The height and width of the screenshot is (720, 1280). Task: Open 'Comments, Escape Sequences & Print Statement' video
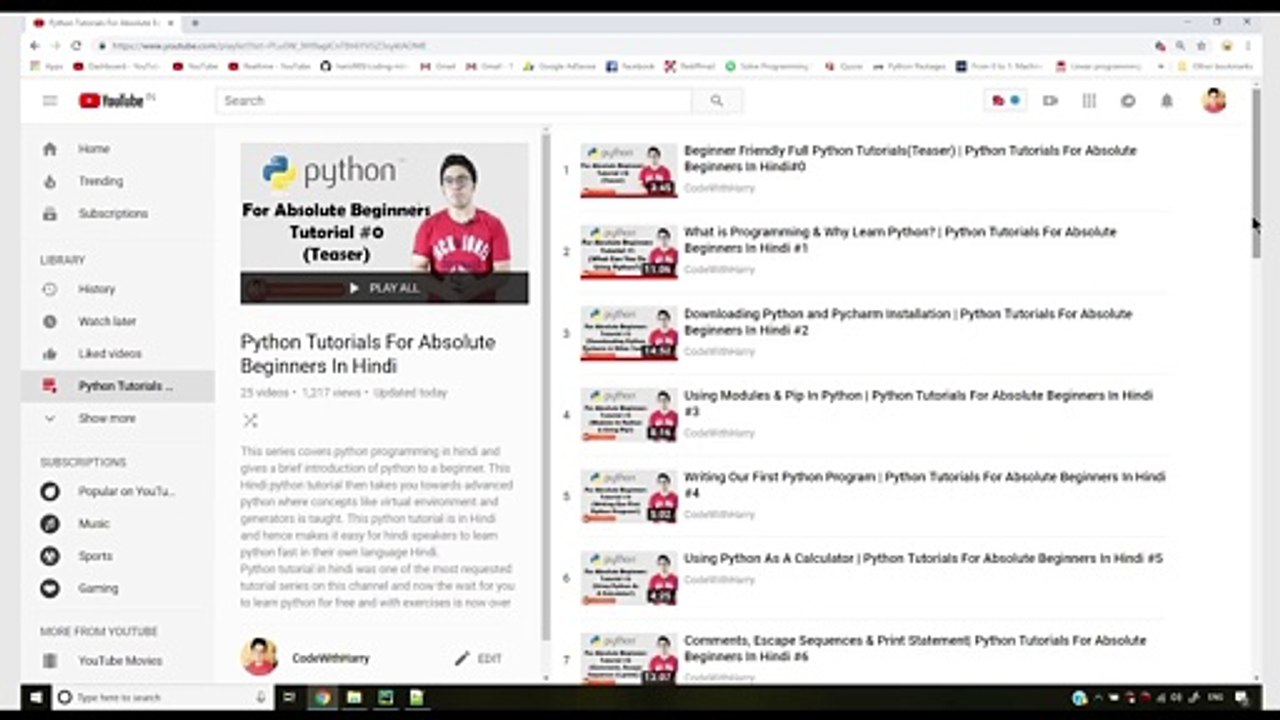[915, 648]
